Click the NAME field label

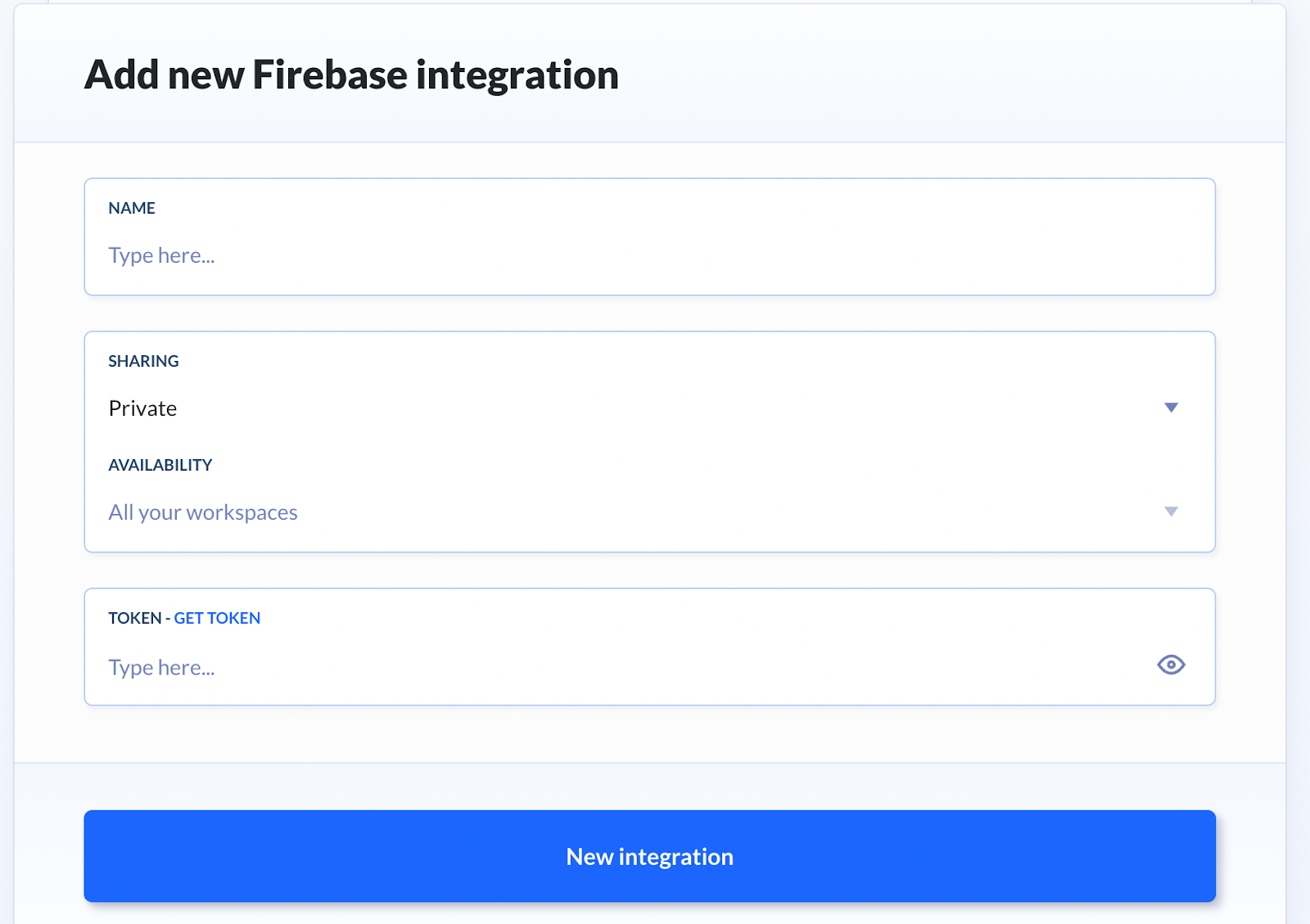tap(132, 208)
